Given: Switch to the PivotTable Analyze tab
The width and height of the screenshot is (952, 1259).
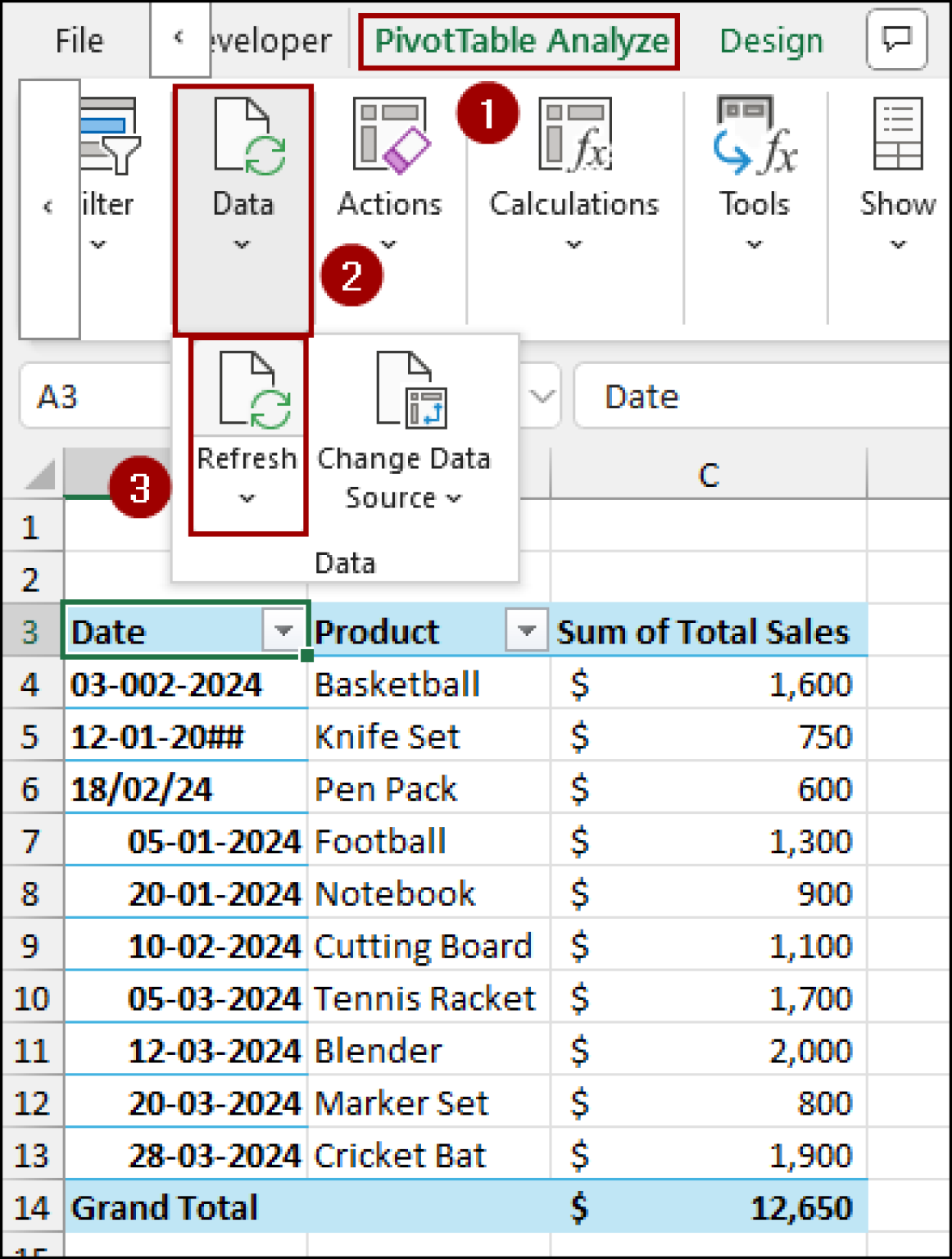Looking at the screenshot, I should coord(521,40).
